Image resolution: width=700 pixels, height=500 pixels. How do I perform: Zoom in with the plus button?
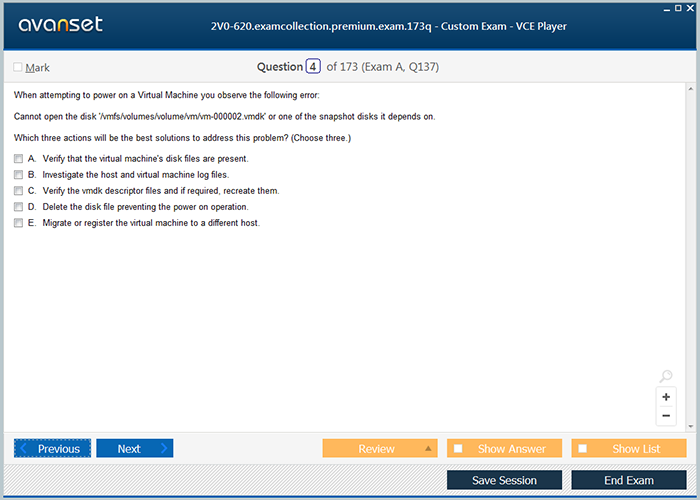[x=666, y=397]
